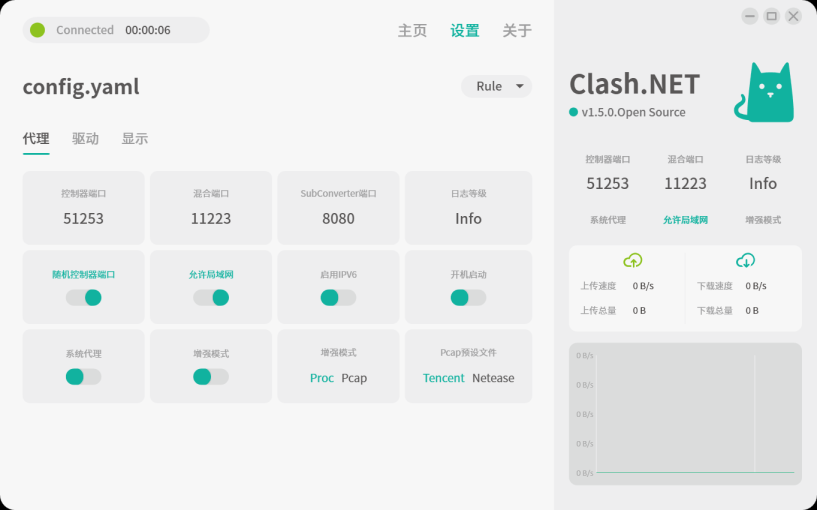Toggle the 随机控制器端口 switch

83,297
